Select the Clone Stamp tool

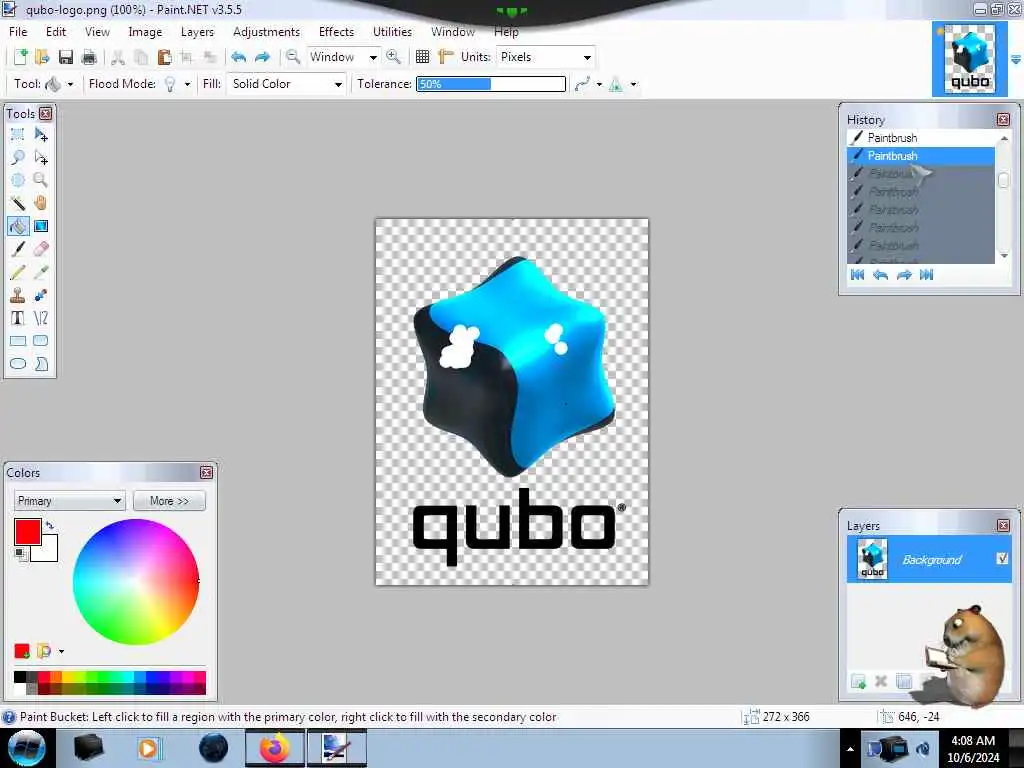pos(18,295)
